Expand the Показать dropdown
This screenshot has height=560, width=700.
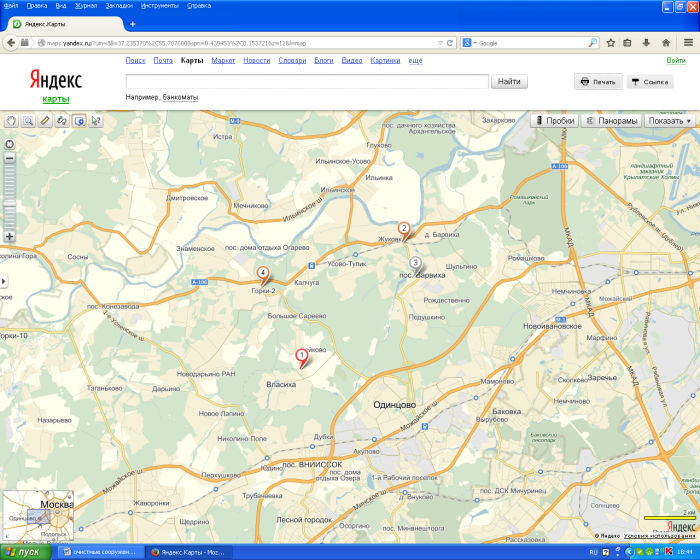click(x=669, y=121)
